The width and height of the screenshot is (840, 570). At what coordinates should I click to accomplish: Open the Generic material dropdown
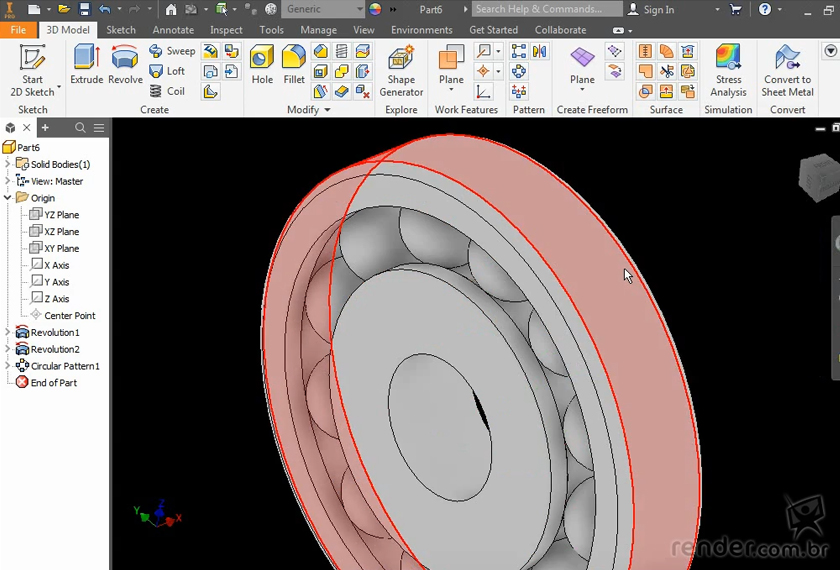point(323,9)
